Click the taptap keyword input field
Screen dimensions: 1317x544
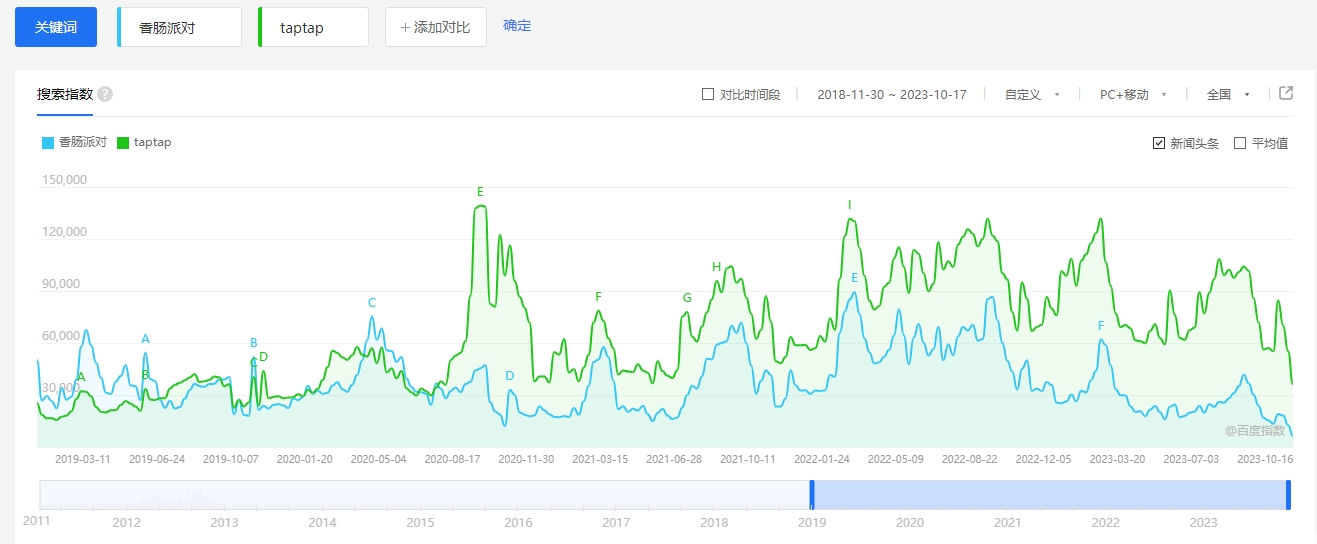314,27
